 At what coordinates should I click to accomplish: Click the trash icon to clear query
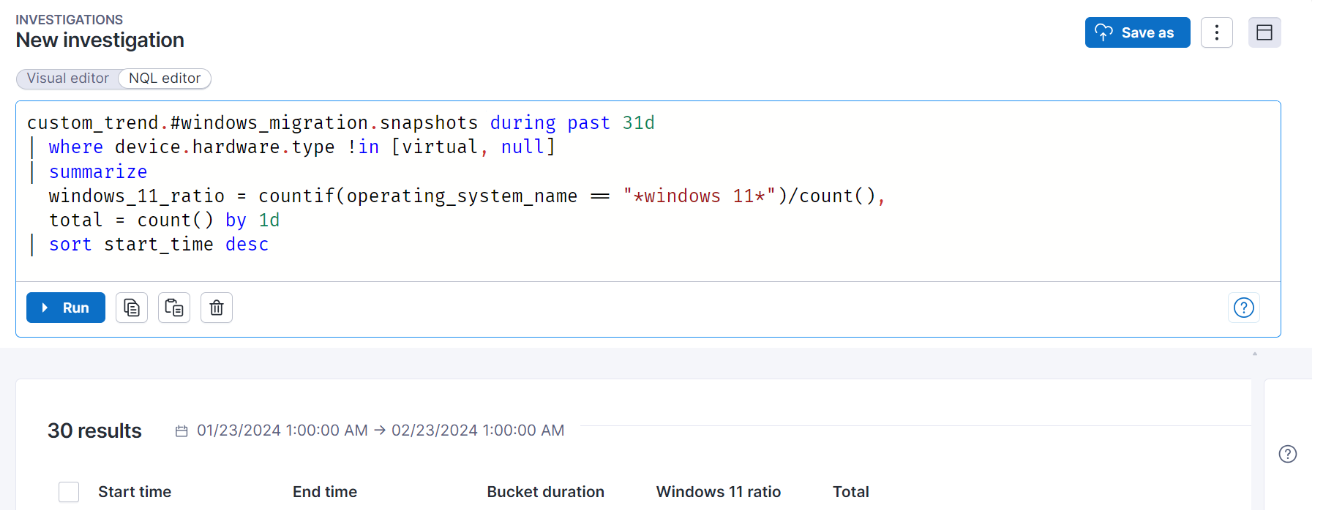216,308
